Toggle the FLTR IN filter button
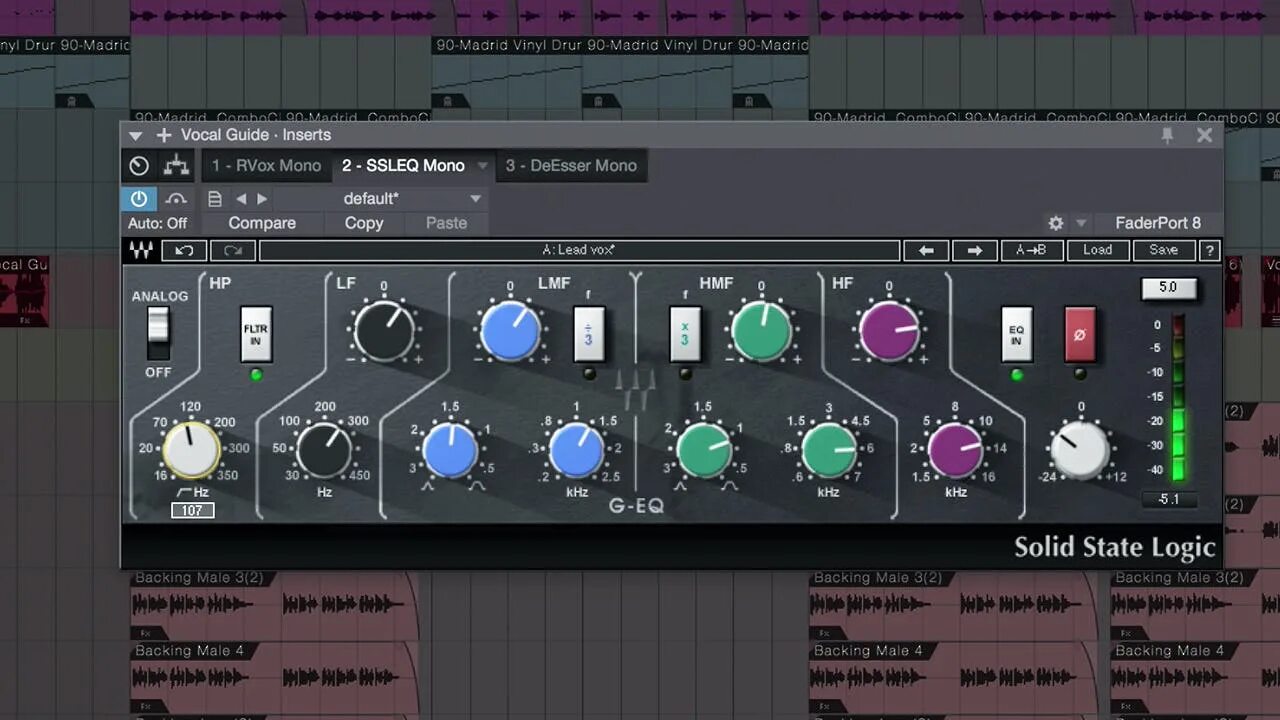This screenshot has width=1280, height=720. click(x=256, y=334)
